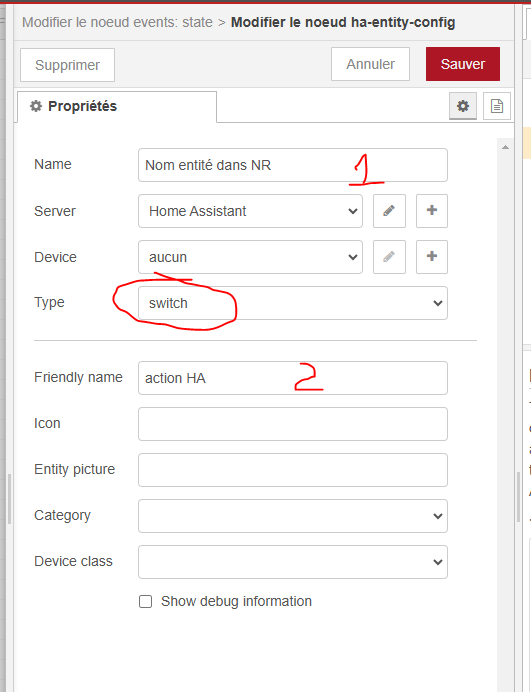
Task: Click the scroll up arrow in panel
Action: coord(505,147)
